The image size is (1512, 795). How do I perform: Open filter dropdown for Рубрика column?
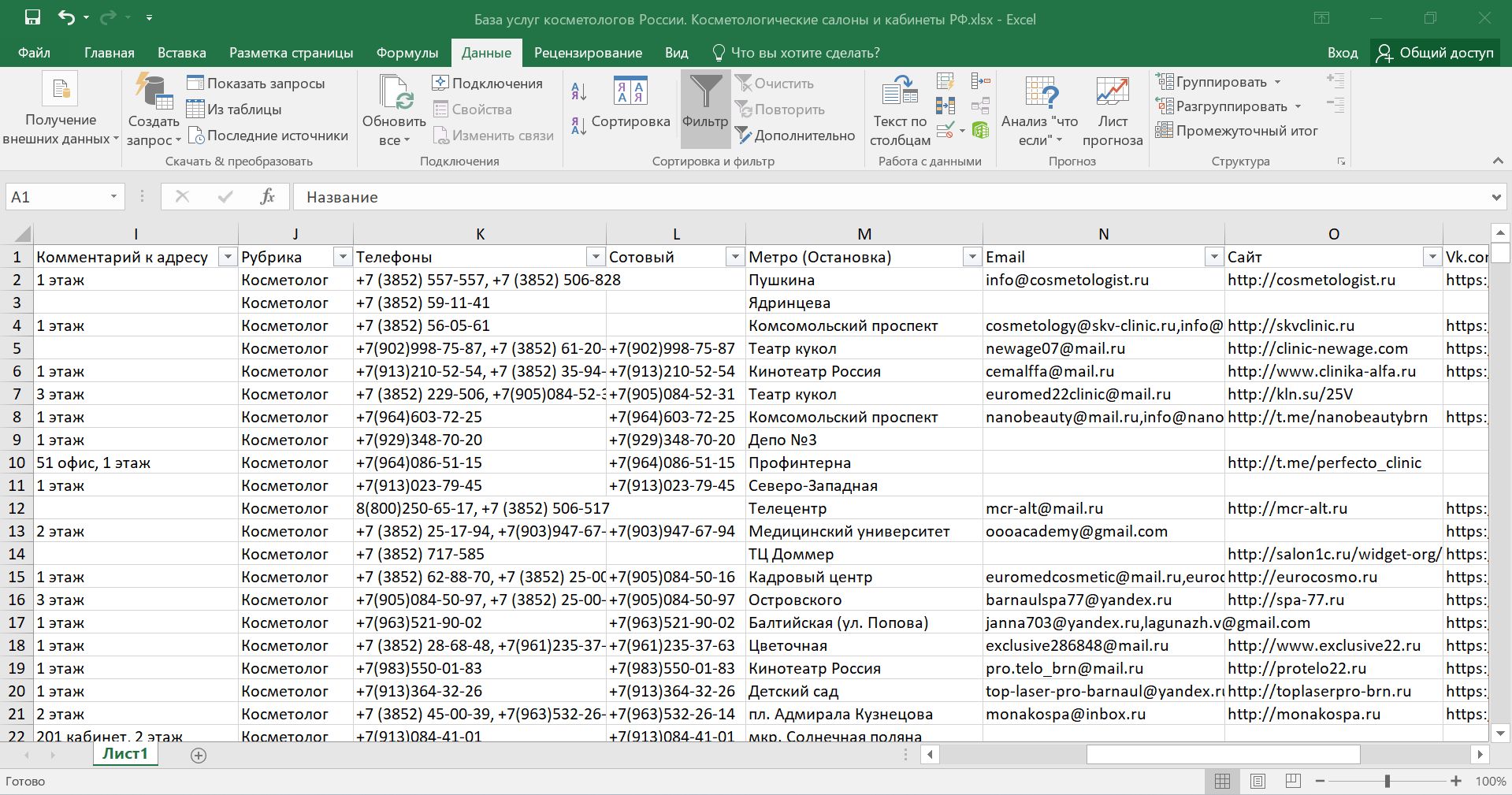(x=342, y=257)
